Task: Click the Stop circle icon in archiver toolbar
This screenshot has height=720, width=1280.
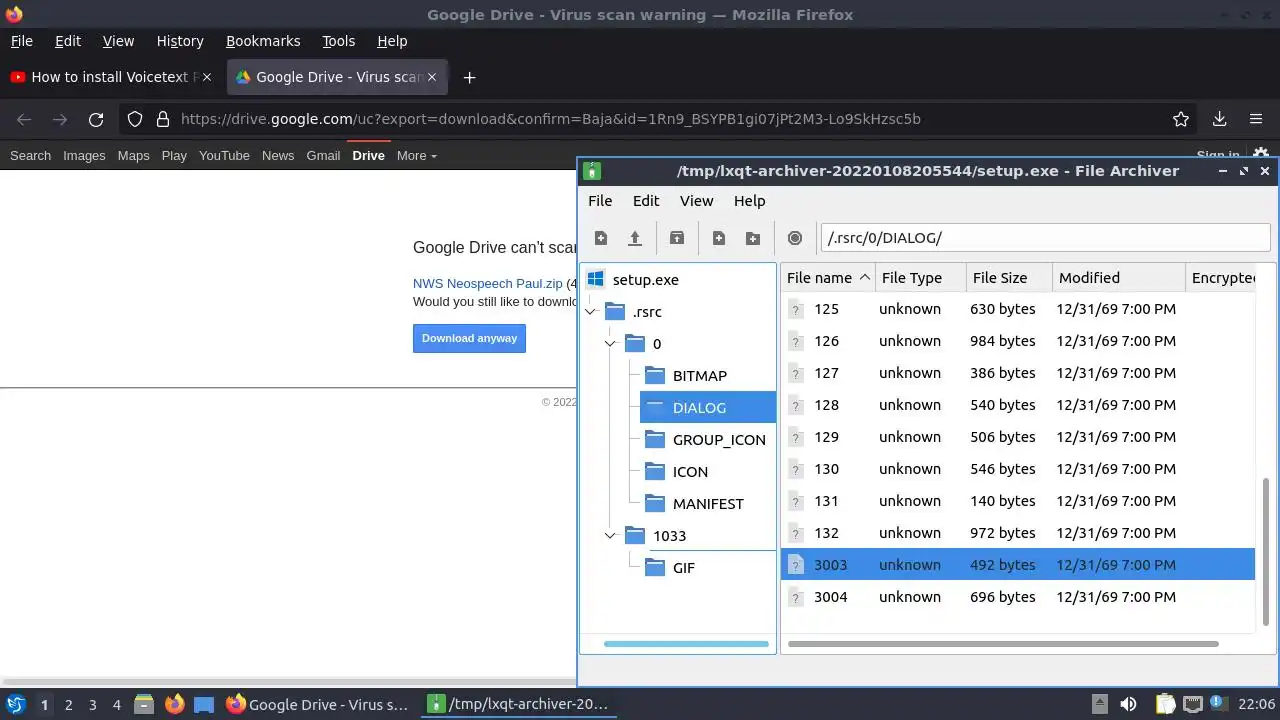Action: coord(795,238)
